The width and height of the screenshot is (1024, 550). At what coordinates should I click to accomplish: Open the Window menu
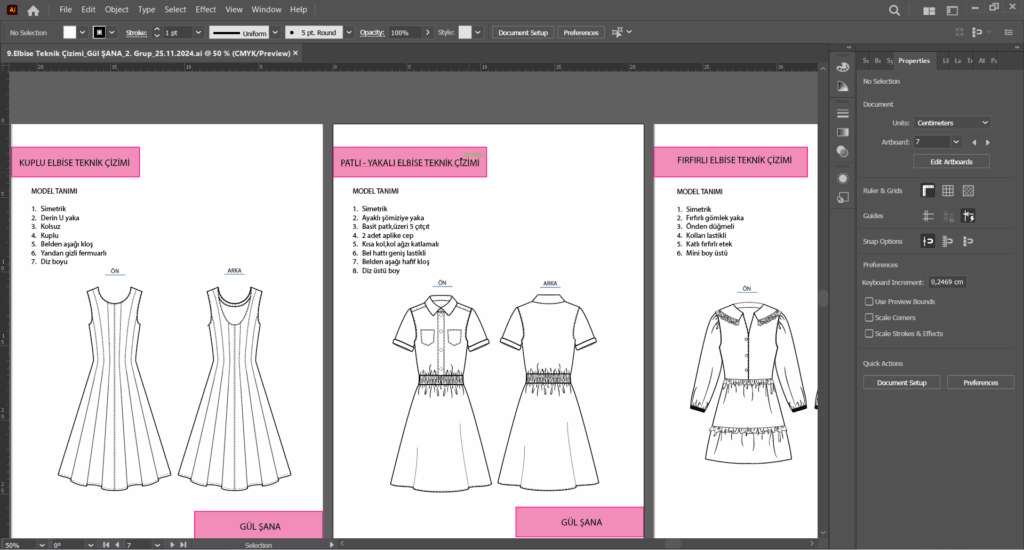[x=266, y=9]
